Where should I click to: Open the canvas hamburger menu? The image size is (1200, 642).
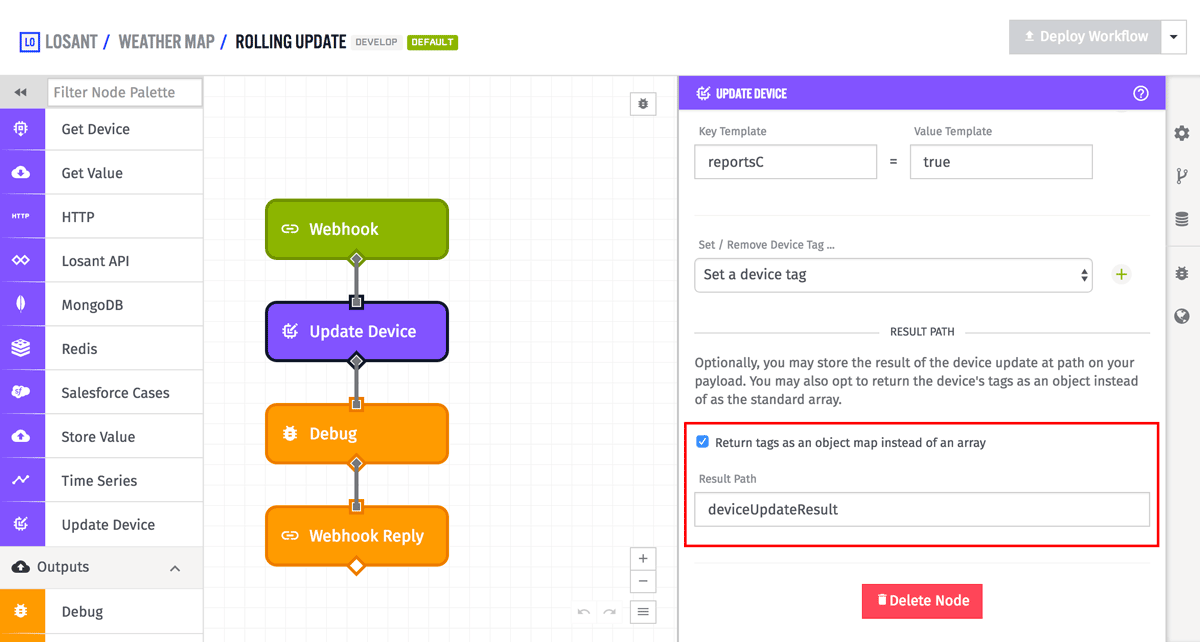click(x=643, y=611)
